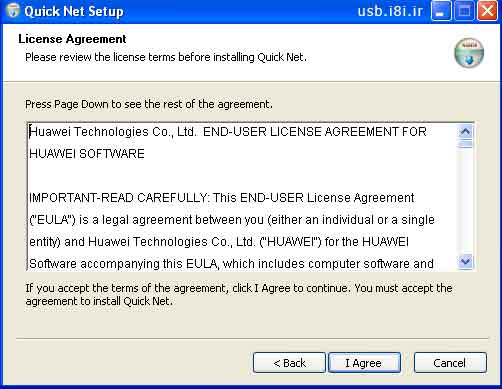Go to previous step with Back button

tap(289, 363)
